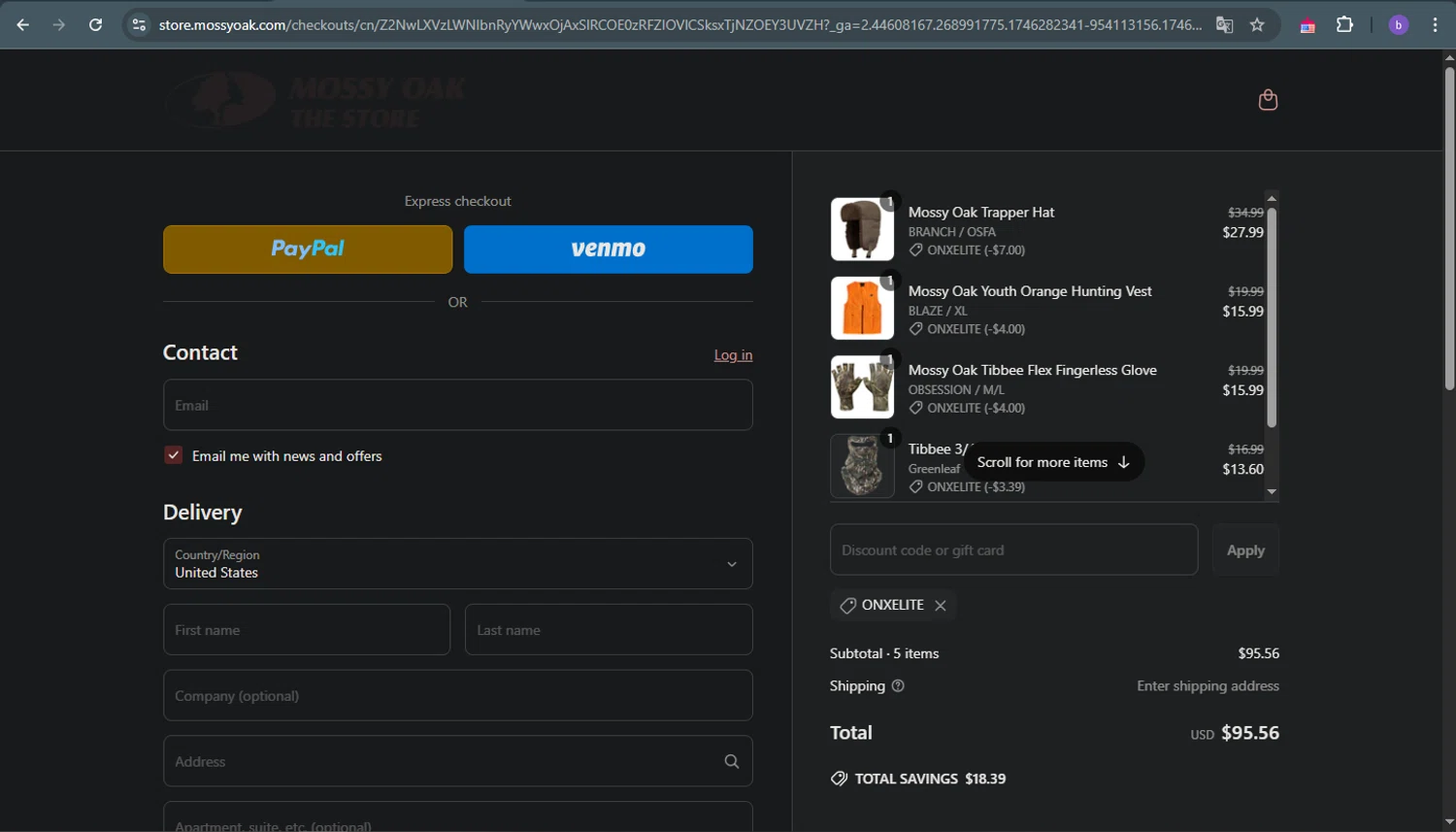The width and height of the screenshot is (1456, 832).
Task: Open the translate page icon
Action: [1224, 24]
